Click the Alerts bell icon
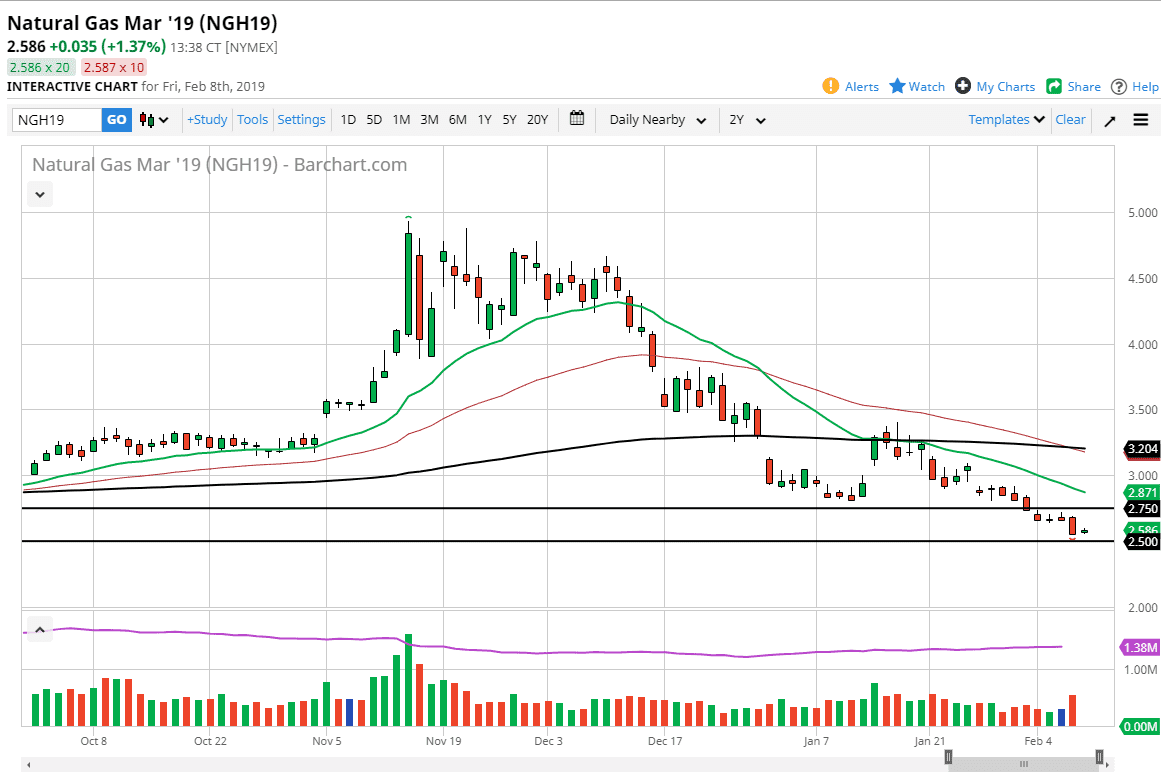The height and width of the screenshot is (779, 1161). tap(831, 86)
